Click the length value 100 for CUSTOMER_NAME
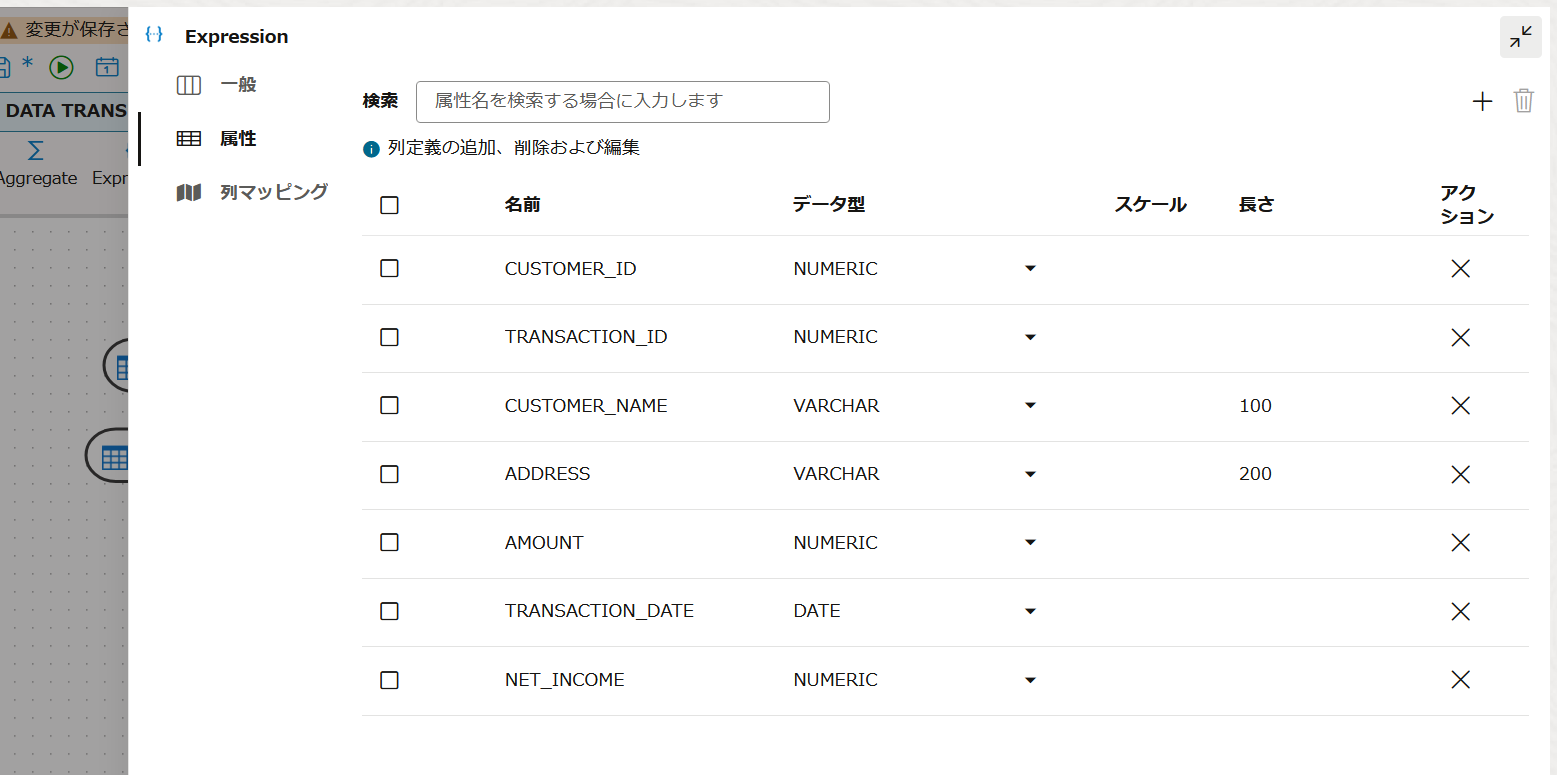 tap(1255, 406)
